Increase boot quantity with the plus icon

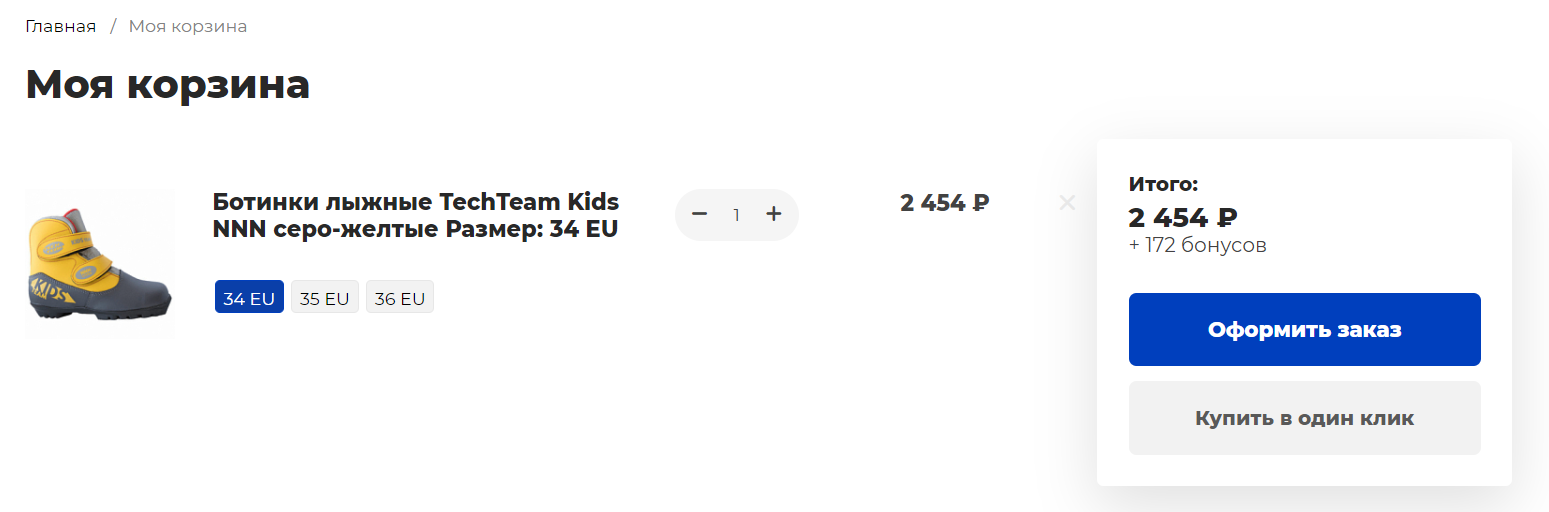pyautogui.click(x=773, y=214)
